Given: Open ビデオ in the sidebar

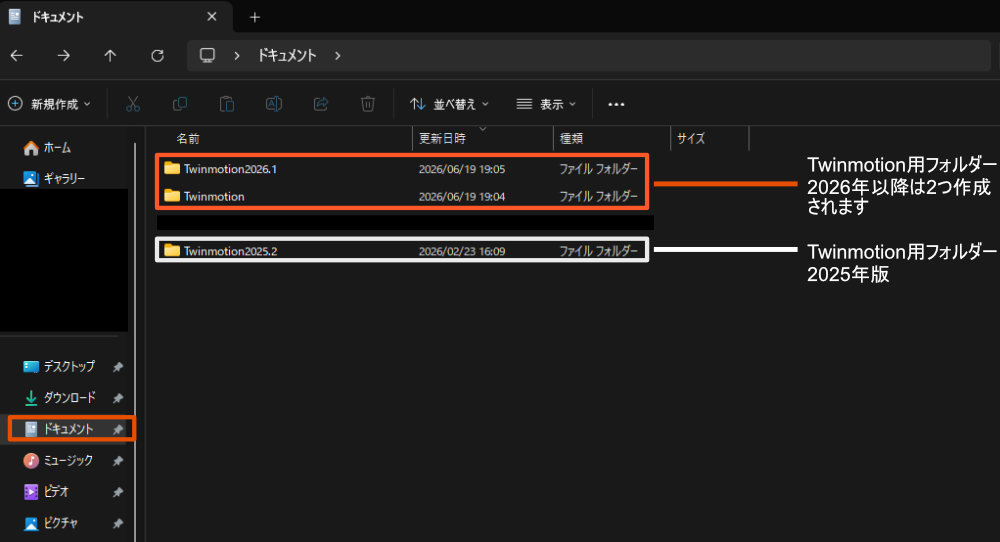Looking at the screenshot, I should point(46,492).
